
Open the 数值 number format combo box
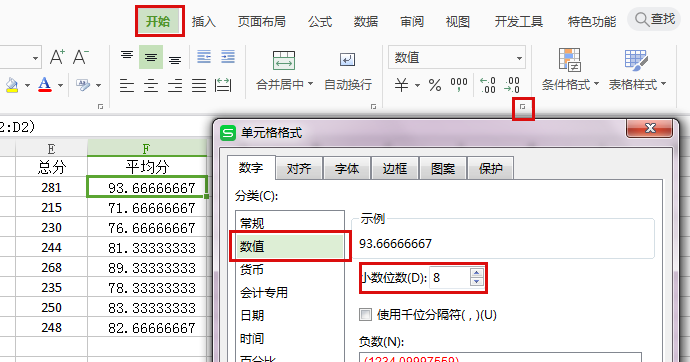click(457, 58)
